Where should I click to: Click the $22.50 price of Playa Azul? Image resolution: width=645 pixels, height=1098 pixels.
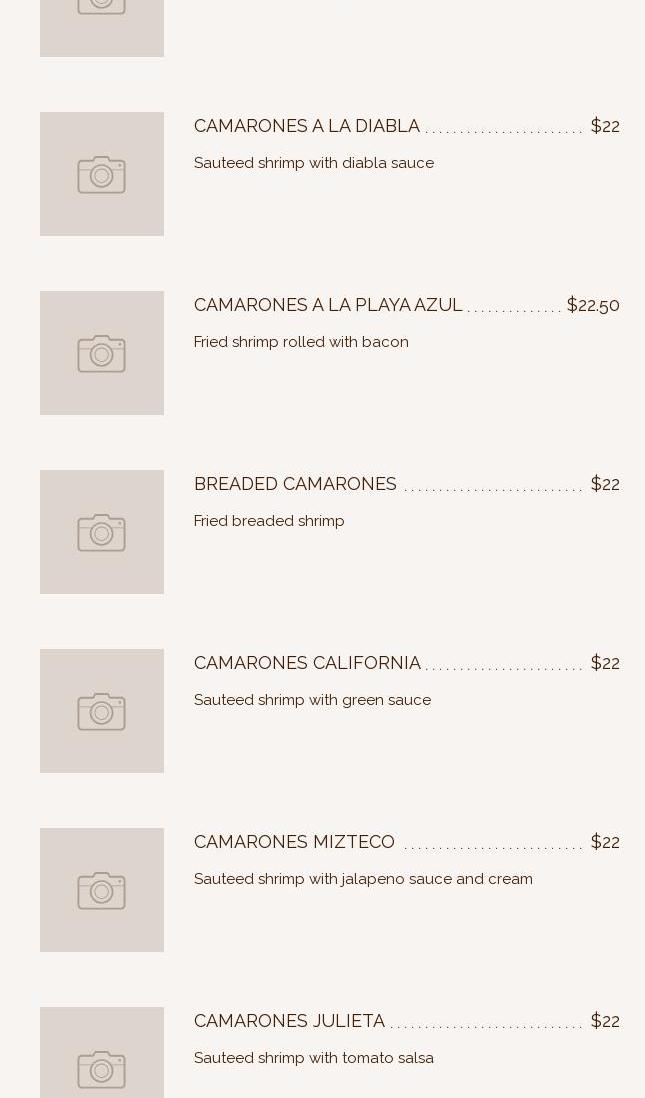click(593, 305)
